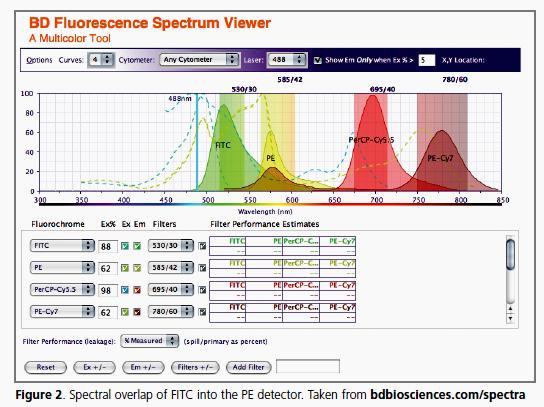This screenshot has width=544, height=407.
Task: Click the FITC Ex% value 88
Action: click(x=108, y=246)
